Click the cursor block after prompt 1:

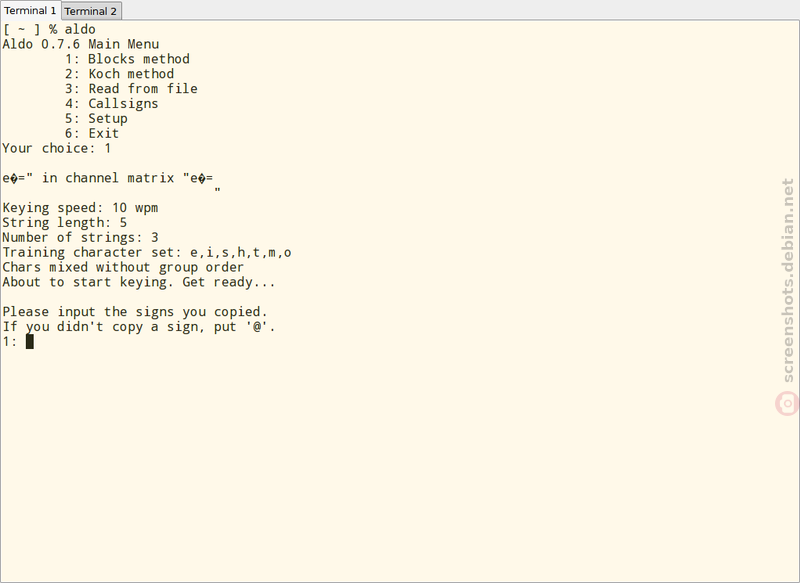[30, 342]
